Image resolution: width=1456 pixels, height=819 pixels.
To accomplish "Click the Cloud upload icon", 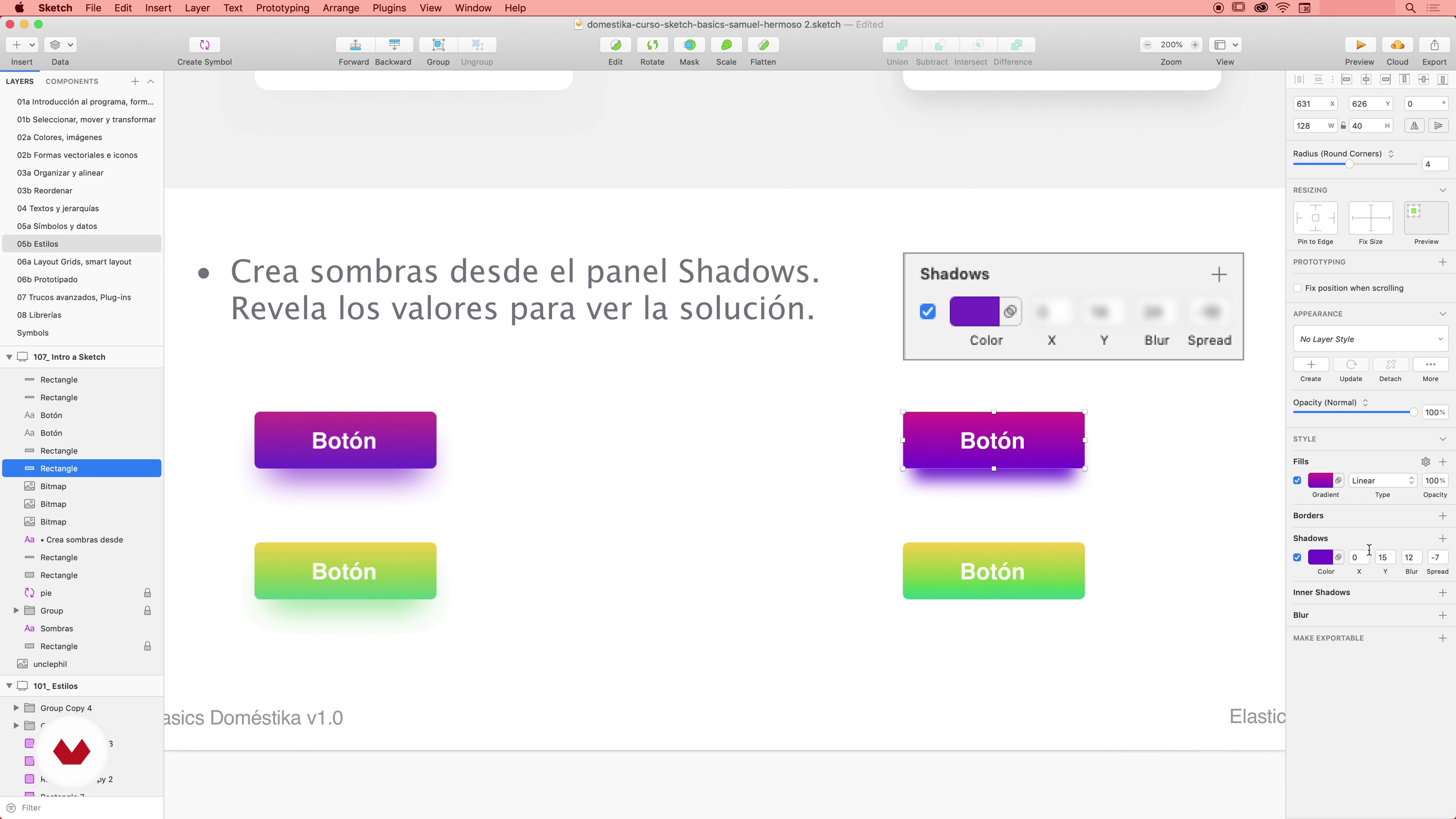I will point(1397,45).
